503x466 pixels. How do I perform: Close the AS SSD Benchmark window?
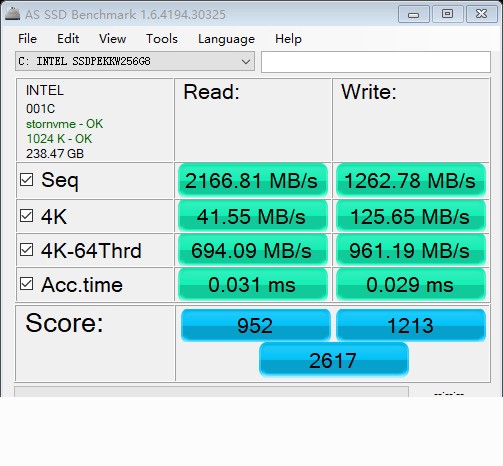pyautogui.click(x=482, y=14)
